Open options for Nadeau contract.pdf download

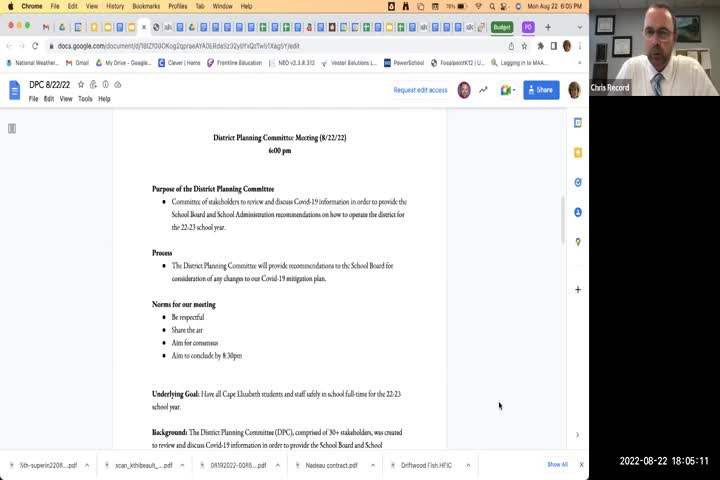click(373, 465)
